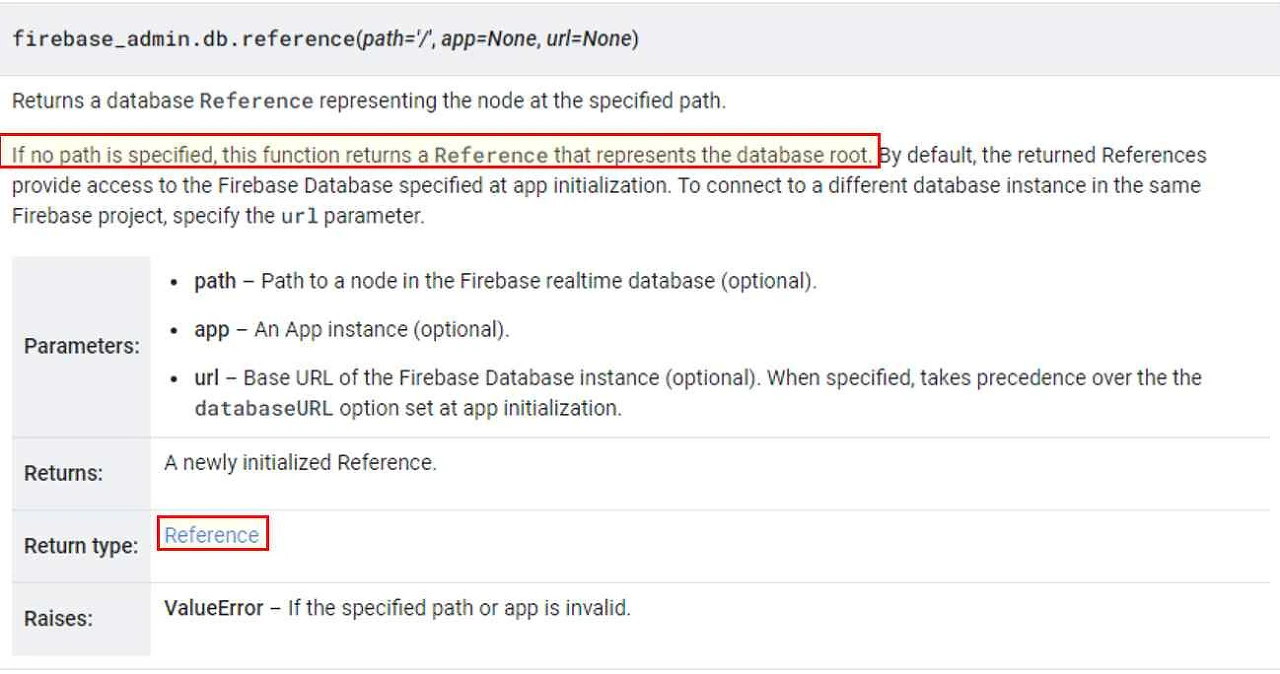Click the 'app=None' argument in signature

pos(489,39)
